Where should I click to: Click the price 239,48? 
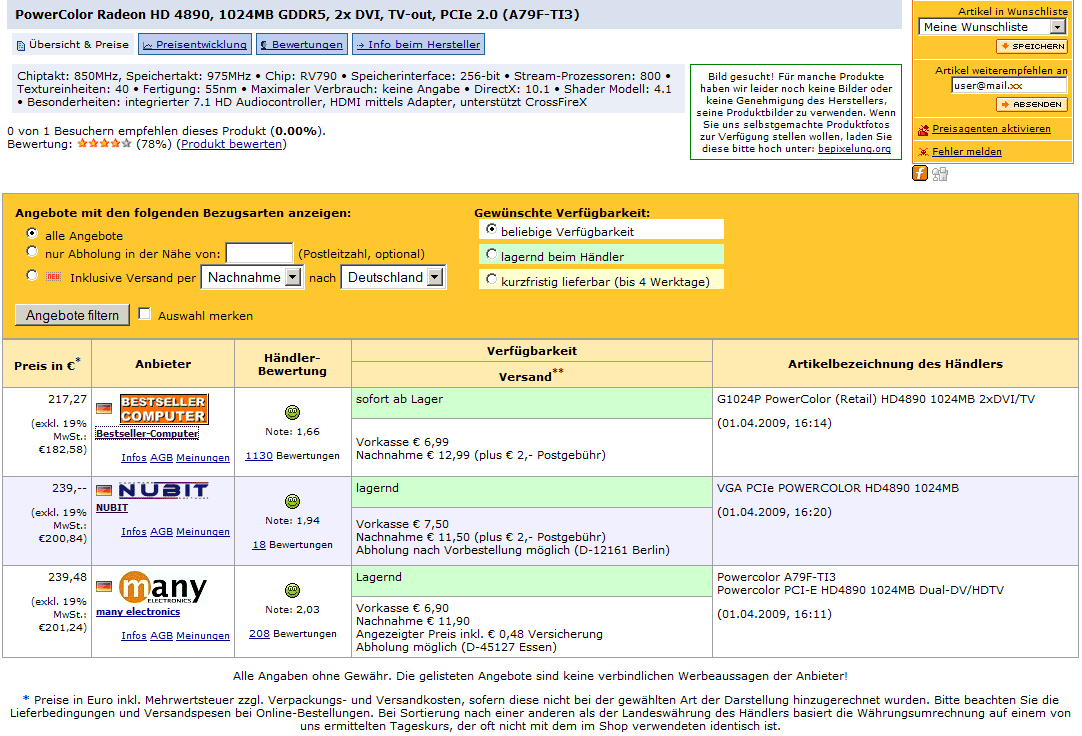click(x=68, y=577)
